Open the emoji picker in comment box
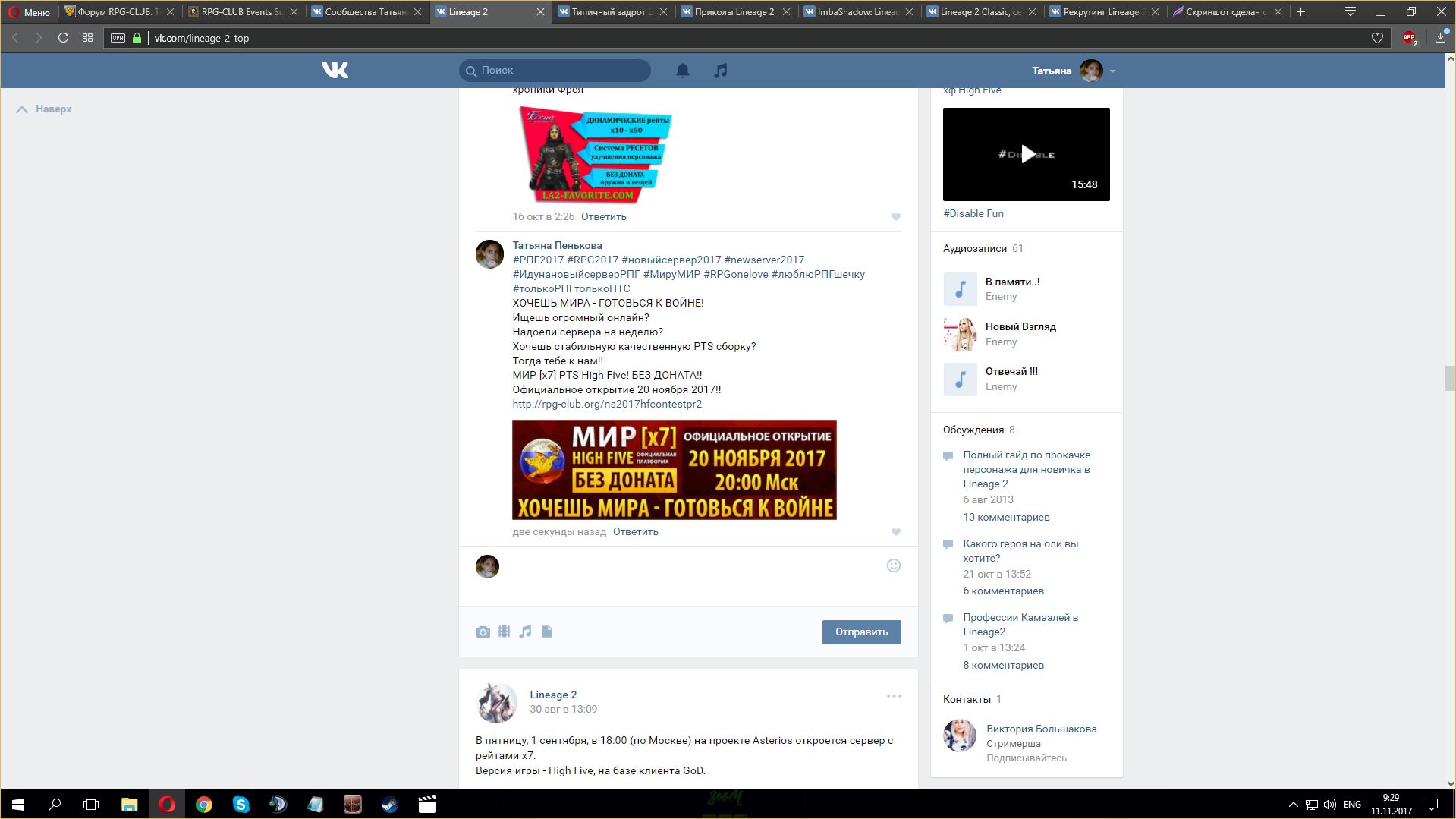Image resolution: width=1456 pixels, height=819 pixels. click(x=894, y=565)
